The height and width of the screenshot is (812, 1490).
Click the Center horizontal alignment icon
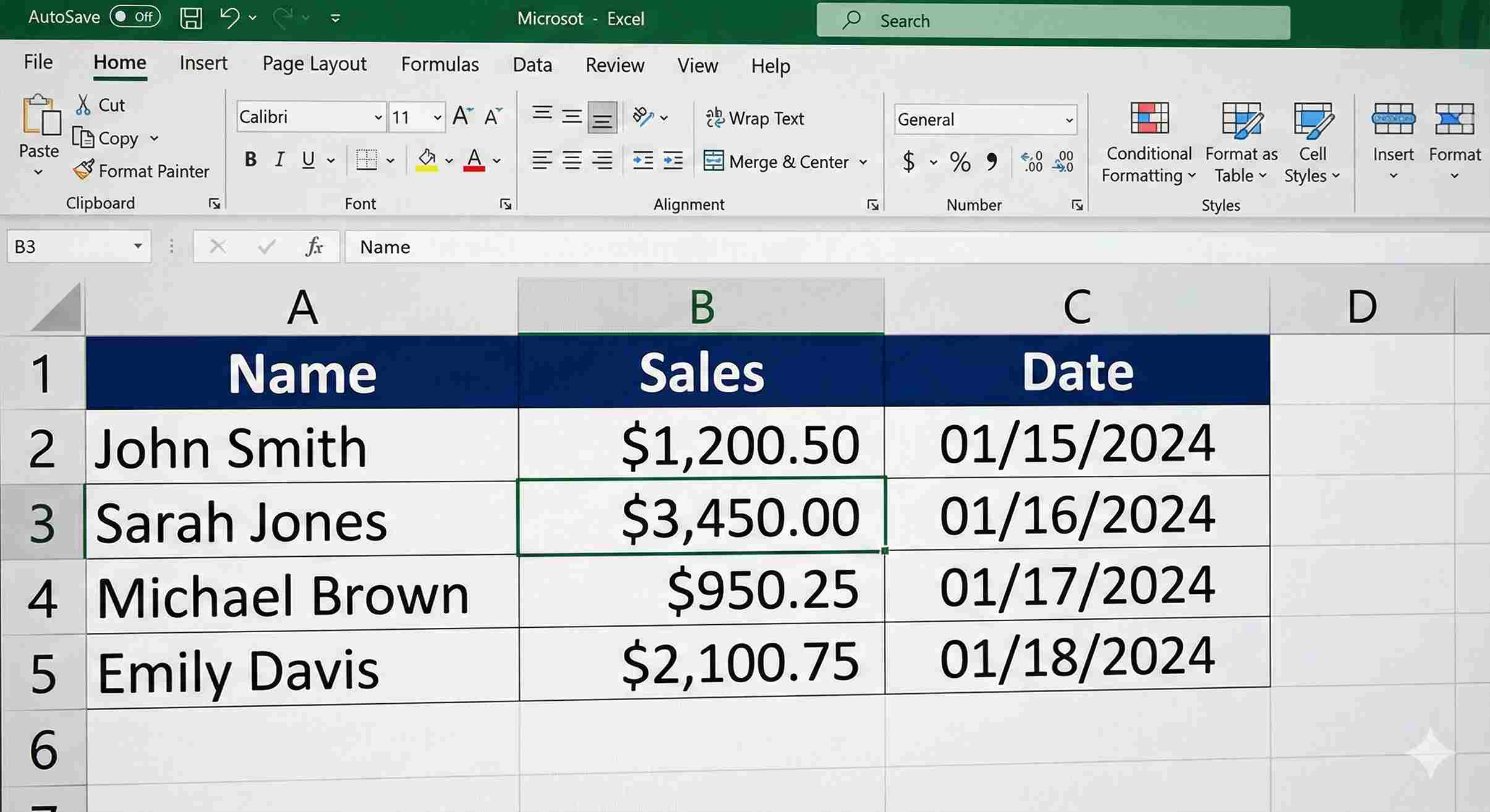(572, 161)
